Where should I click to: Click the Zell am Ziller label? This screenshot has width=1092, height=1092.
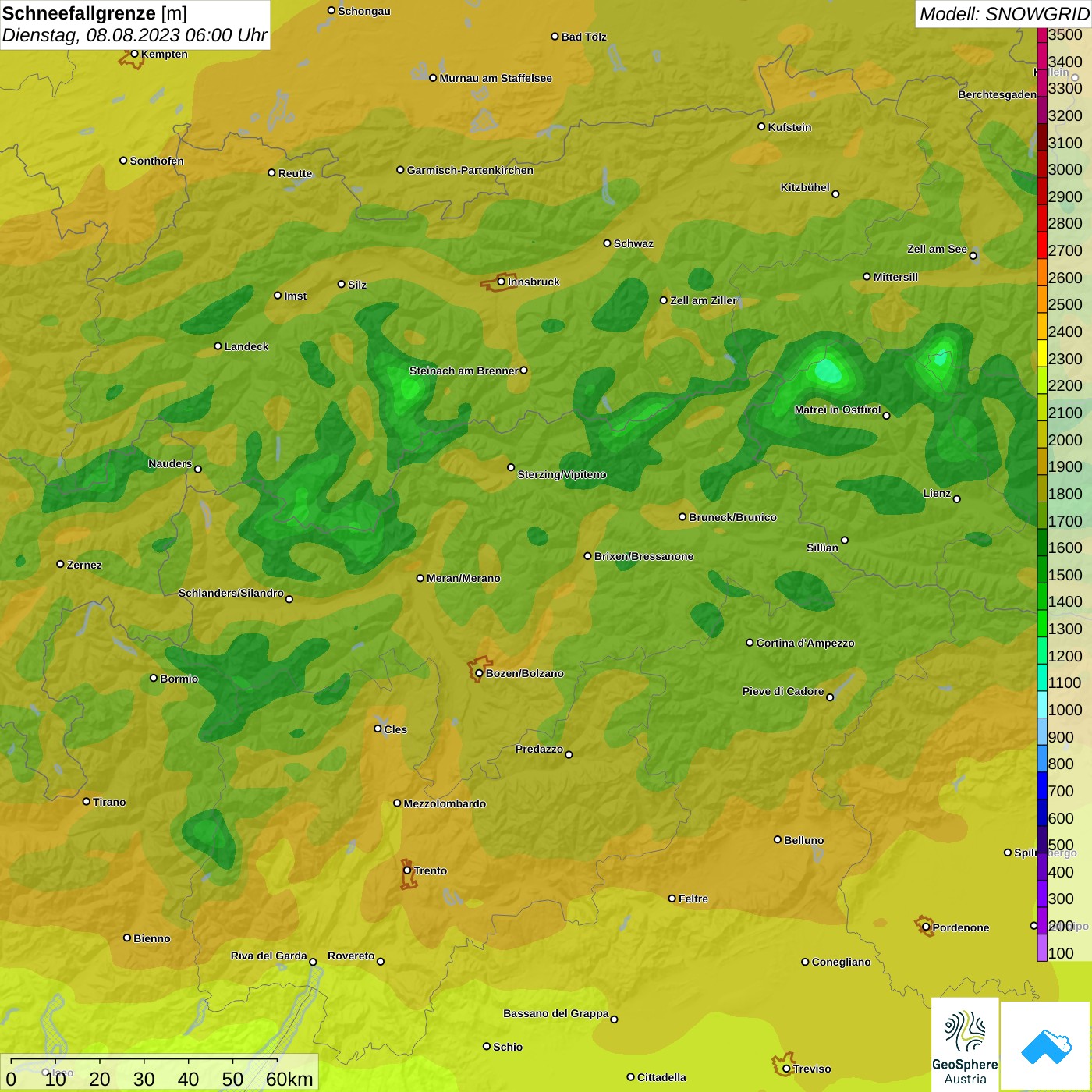[703, 300]
